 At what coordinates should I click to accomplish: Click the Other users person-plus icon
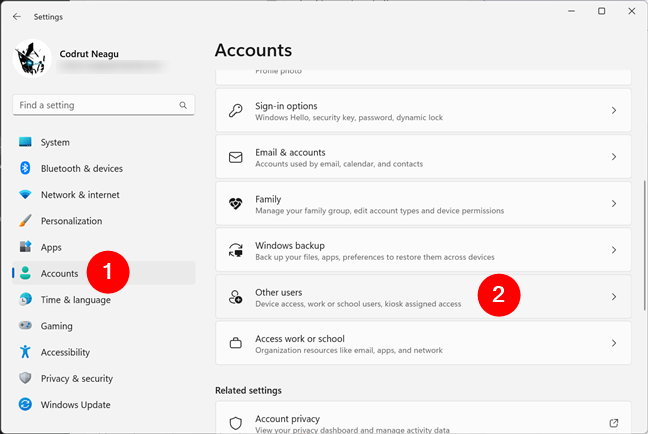[x=236, y=297]
